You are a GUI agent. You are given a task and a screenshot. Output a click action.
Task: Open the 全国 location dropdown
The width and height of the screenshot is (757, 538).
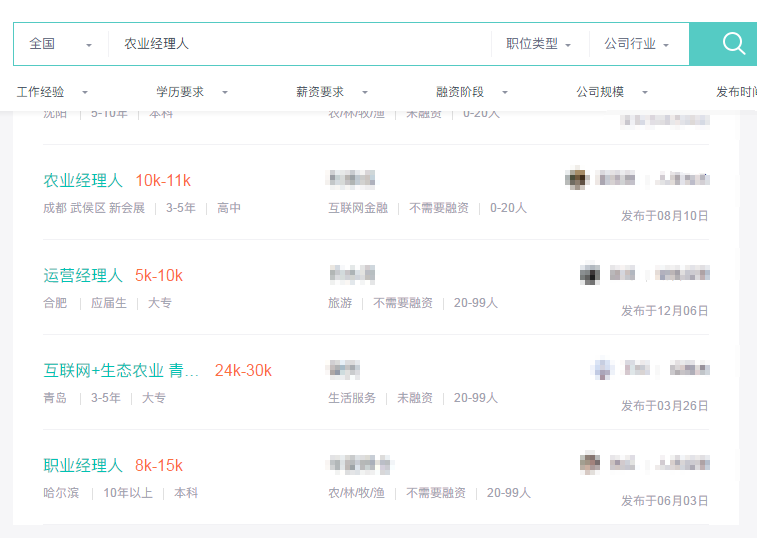[60, 44]
